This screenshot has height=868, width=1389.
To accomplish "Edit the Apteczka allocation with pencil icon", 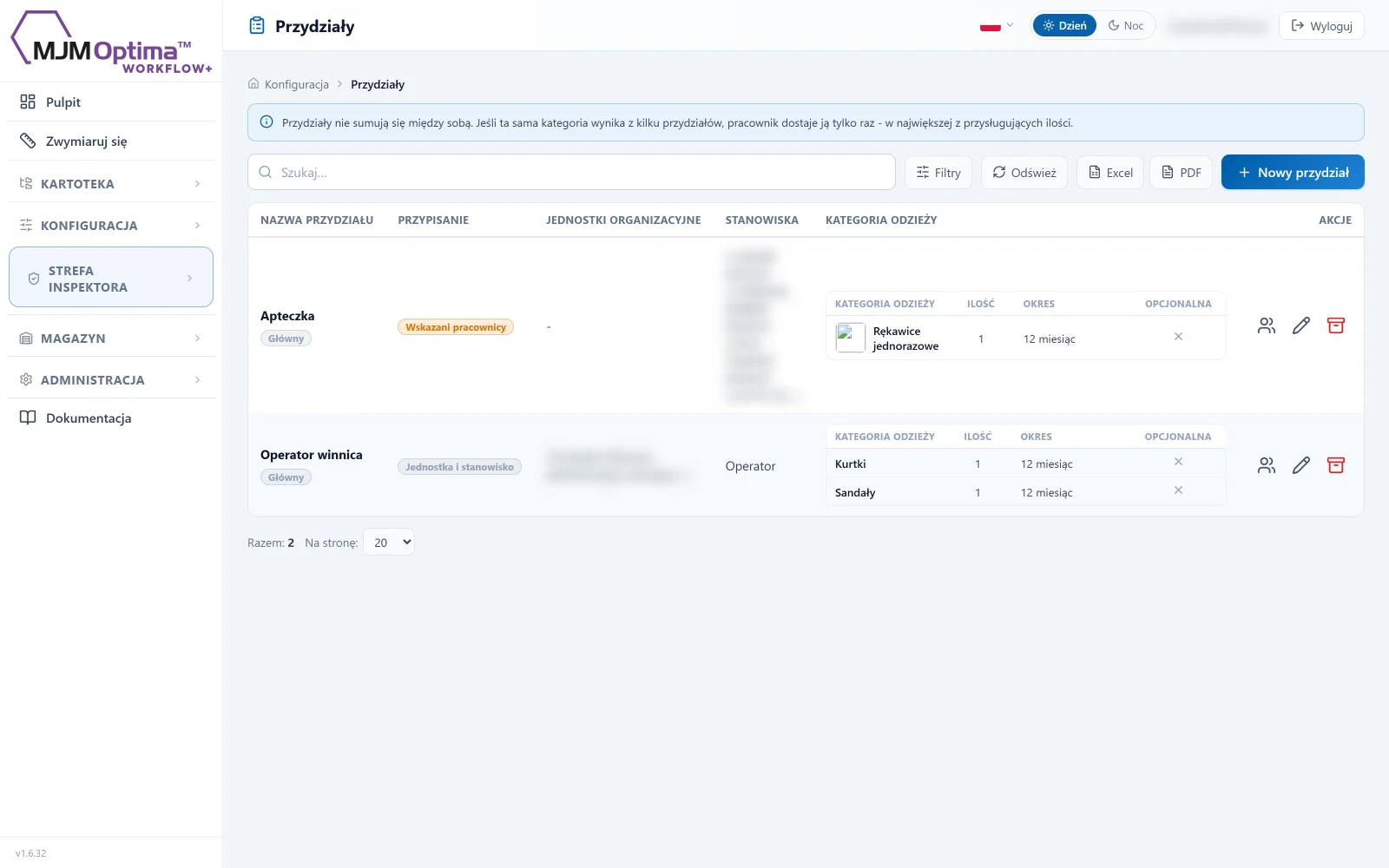I will click(1301, 325).
